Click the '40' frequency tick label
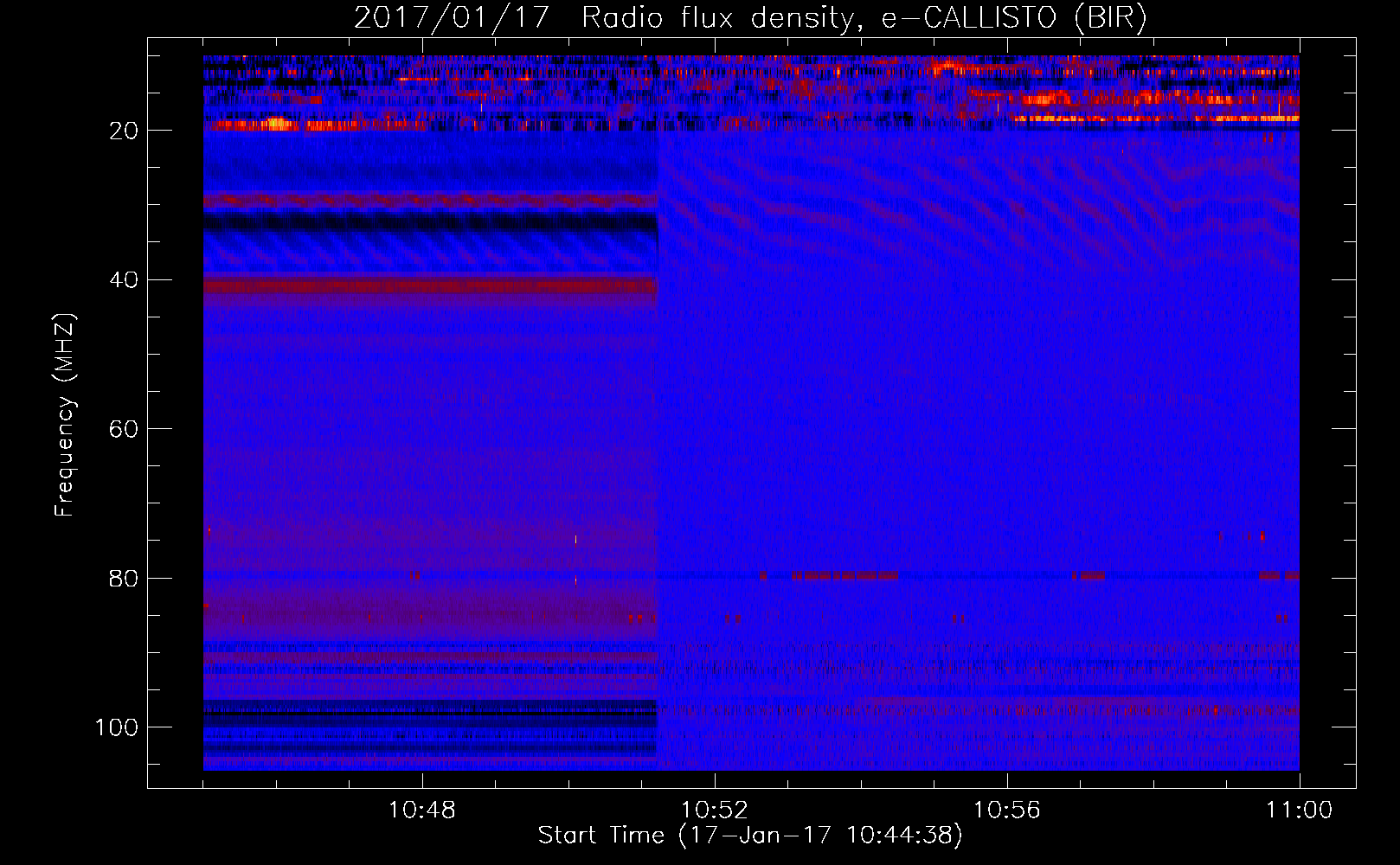 pyautogui.click(x=125, y=280)
